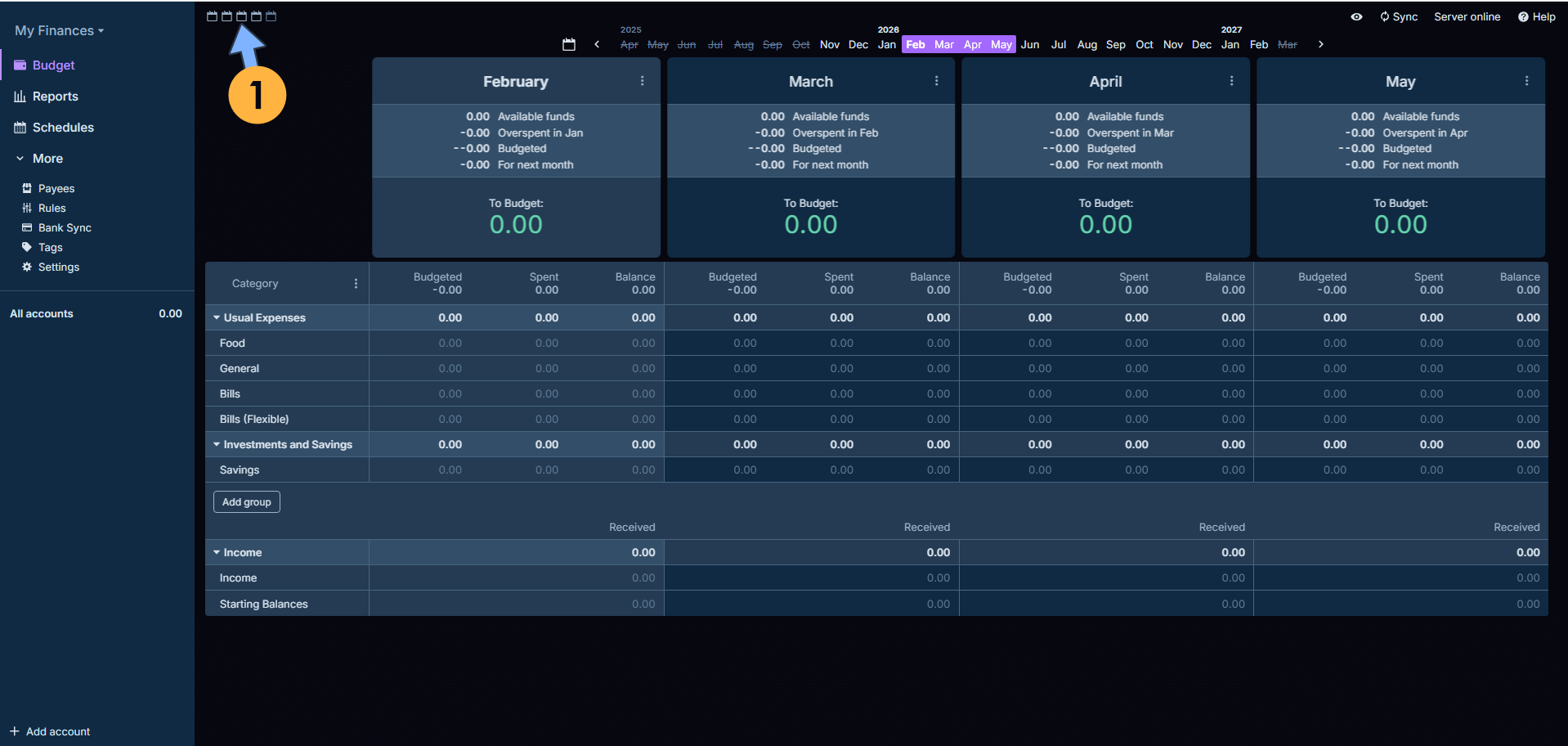Open the February month options menu
This screenshot has width=1568, height=746.
pyautogui.click(x=642, y=81)
